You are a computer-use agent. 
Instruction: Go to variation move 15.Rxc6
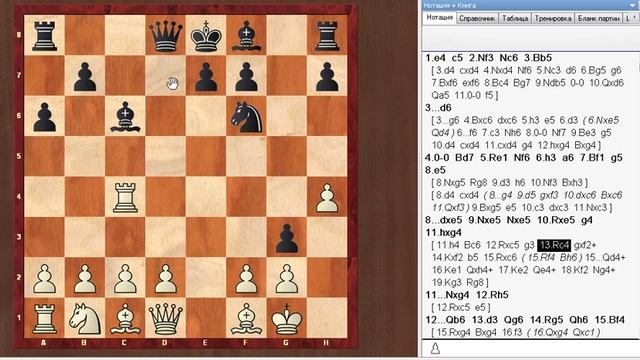[500, 258]
